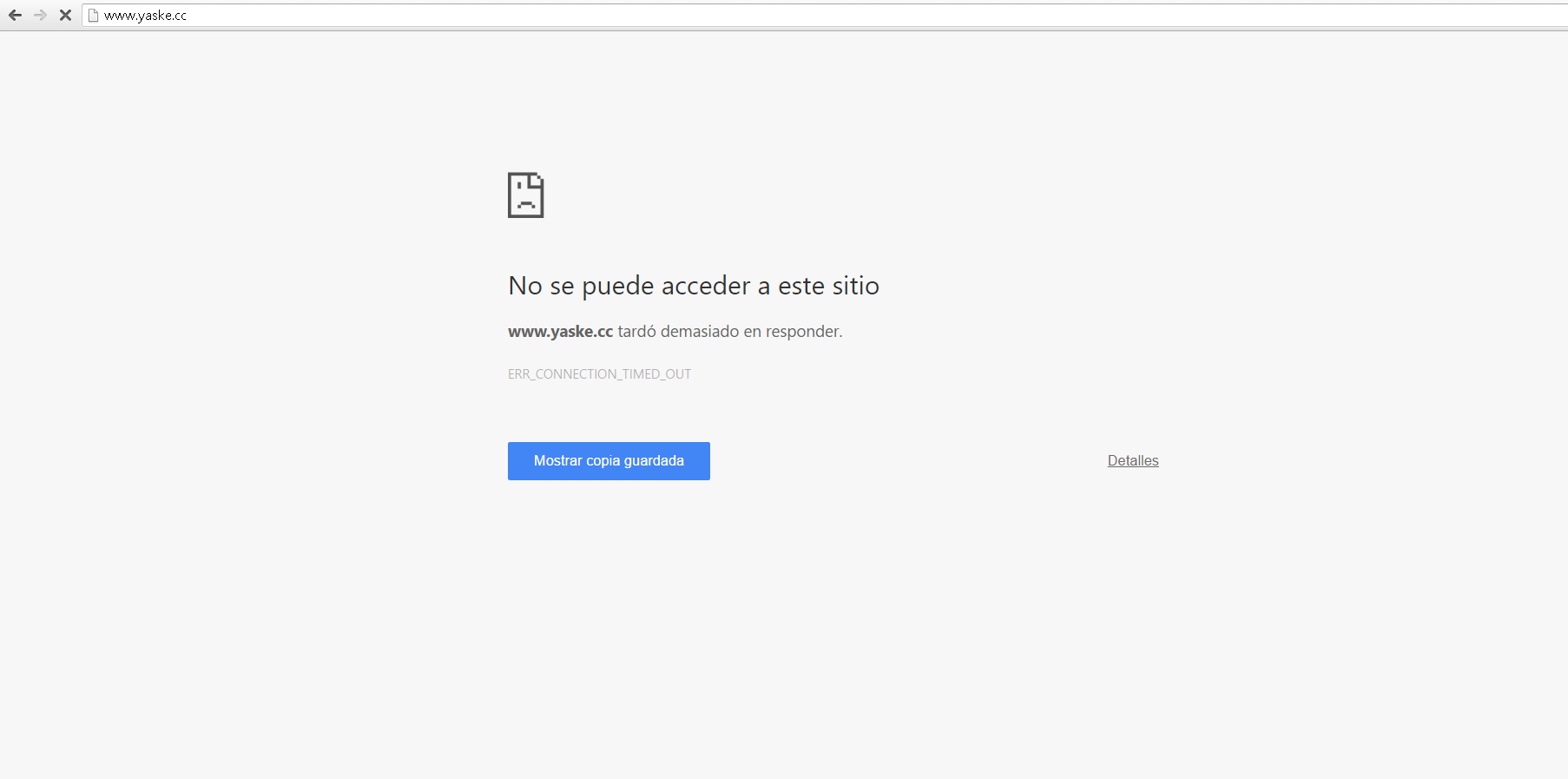Click the 'tardó demasiado en responder' text

(x=730, y=332)
